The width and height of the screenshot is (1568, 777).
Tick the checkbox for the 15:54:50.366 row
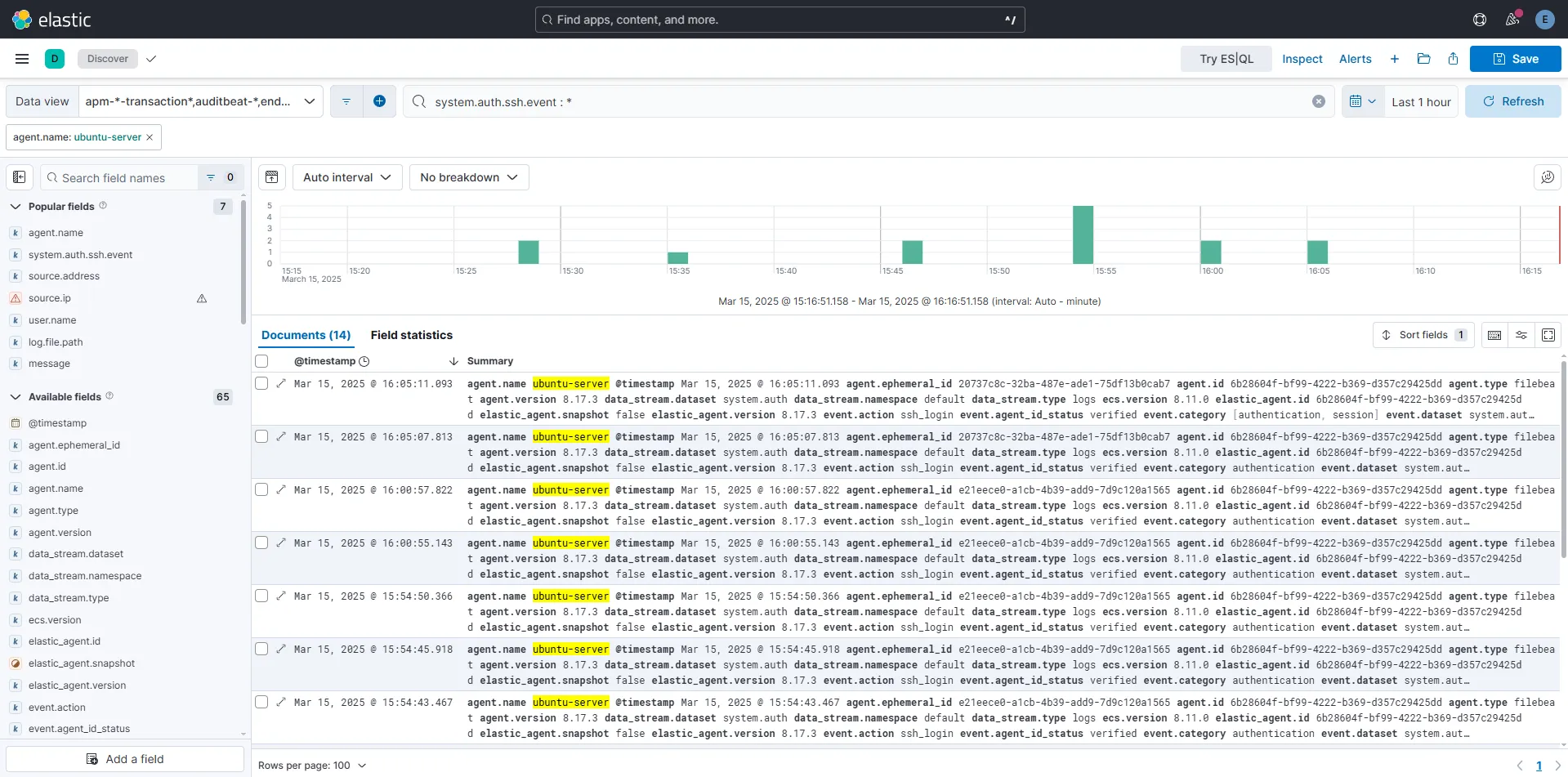(261, 596)
